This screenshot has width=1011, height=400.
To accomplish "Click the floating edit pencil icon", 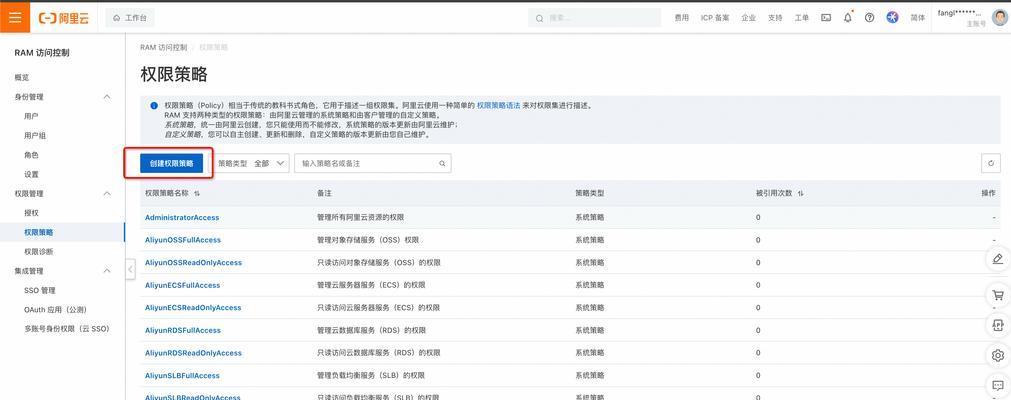I will point(998,259).
